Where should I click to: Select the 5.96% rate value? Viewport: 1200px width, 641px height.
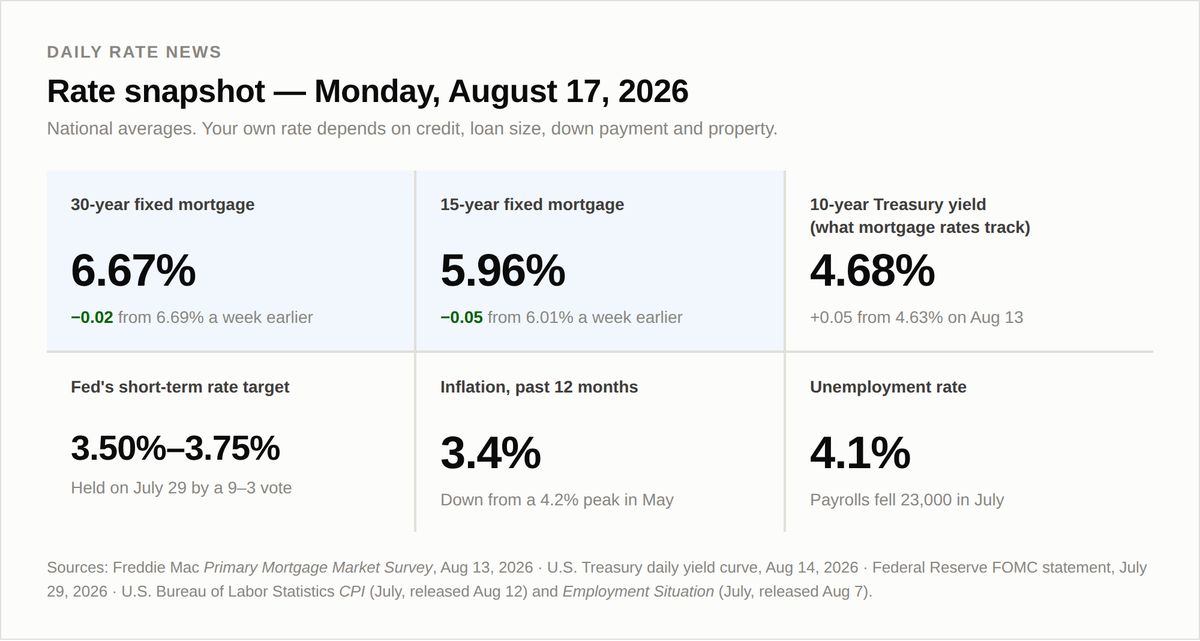point(503,271)
